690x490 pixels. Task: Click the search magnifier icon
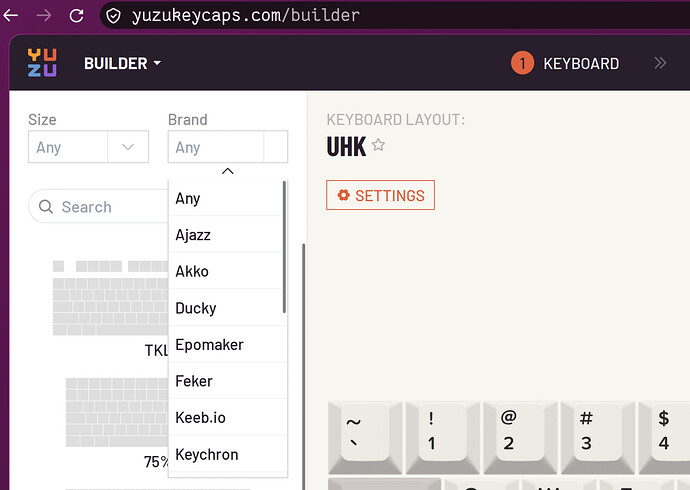coord(46,206)
